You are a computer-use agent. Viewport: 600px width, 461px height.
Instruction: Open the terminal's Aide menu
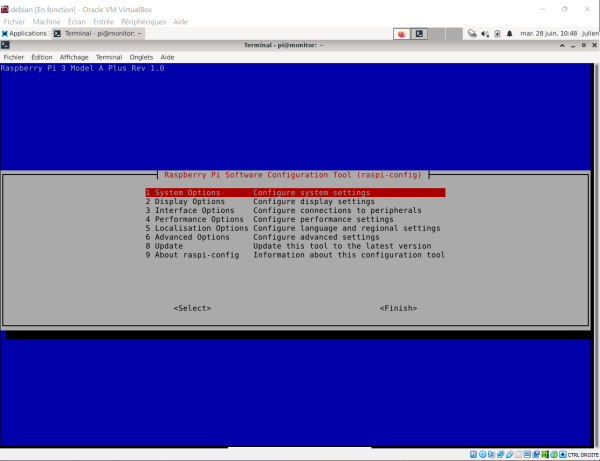(167, 57)
